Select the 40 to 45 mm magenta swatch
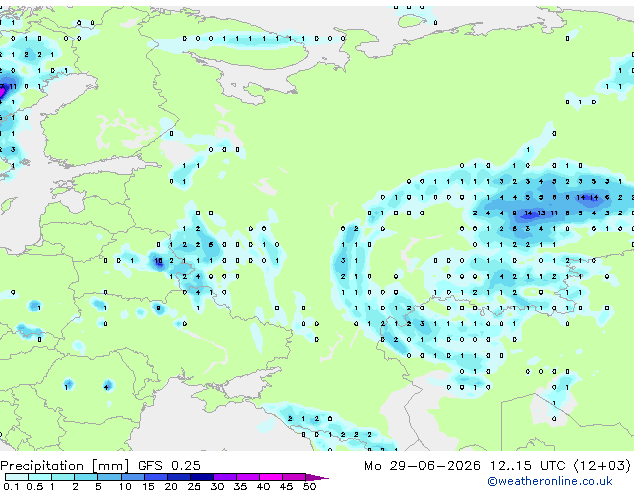634x490 pixels. click(x=271, y=477)
